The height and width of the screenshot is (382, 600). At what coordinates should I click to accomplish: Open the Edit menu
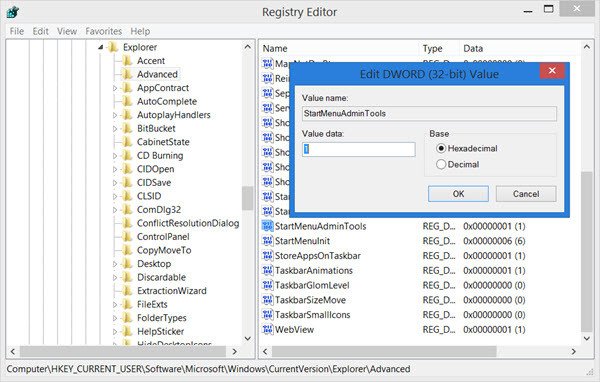point(40,31)
